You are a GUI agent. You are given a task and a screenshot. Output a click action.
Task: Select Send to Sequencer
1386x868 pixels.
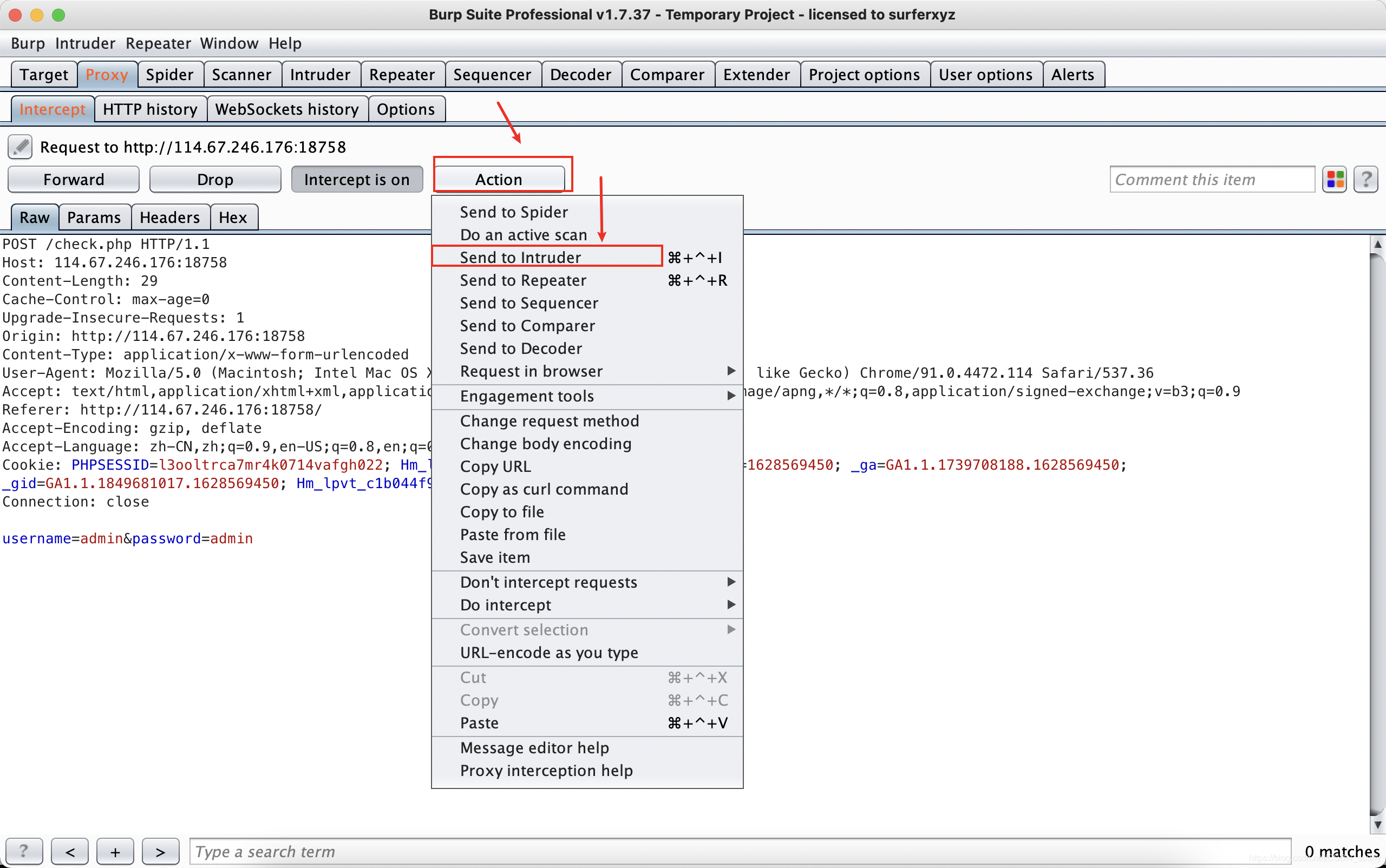coord(586,303)
